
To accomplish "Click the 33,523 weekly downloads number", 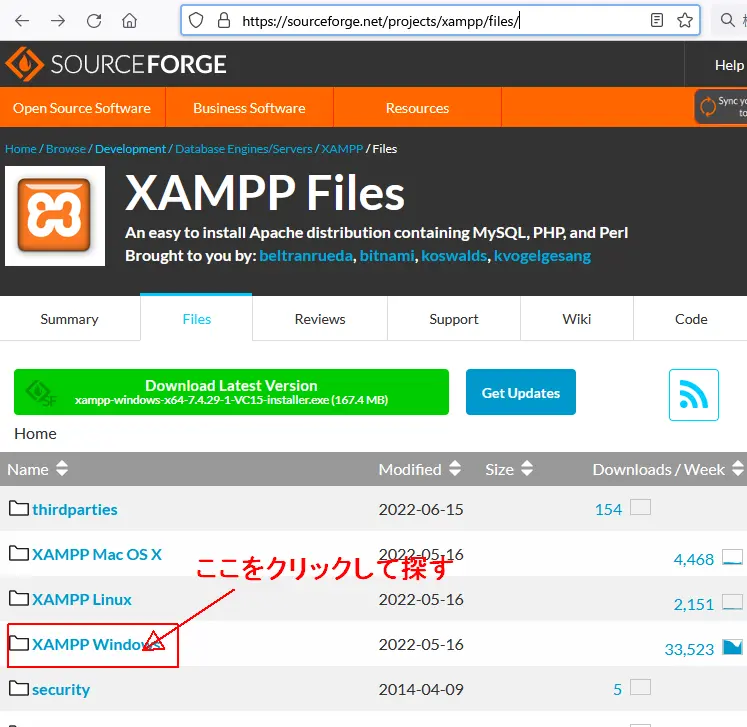I will coord(689,649).
